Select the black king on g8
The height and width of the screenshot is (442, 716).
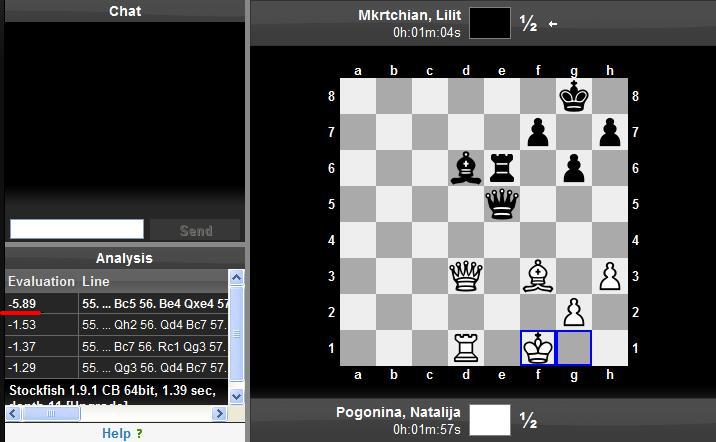(574, 96)
